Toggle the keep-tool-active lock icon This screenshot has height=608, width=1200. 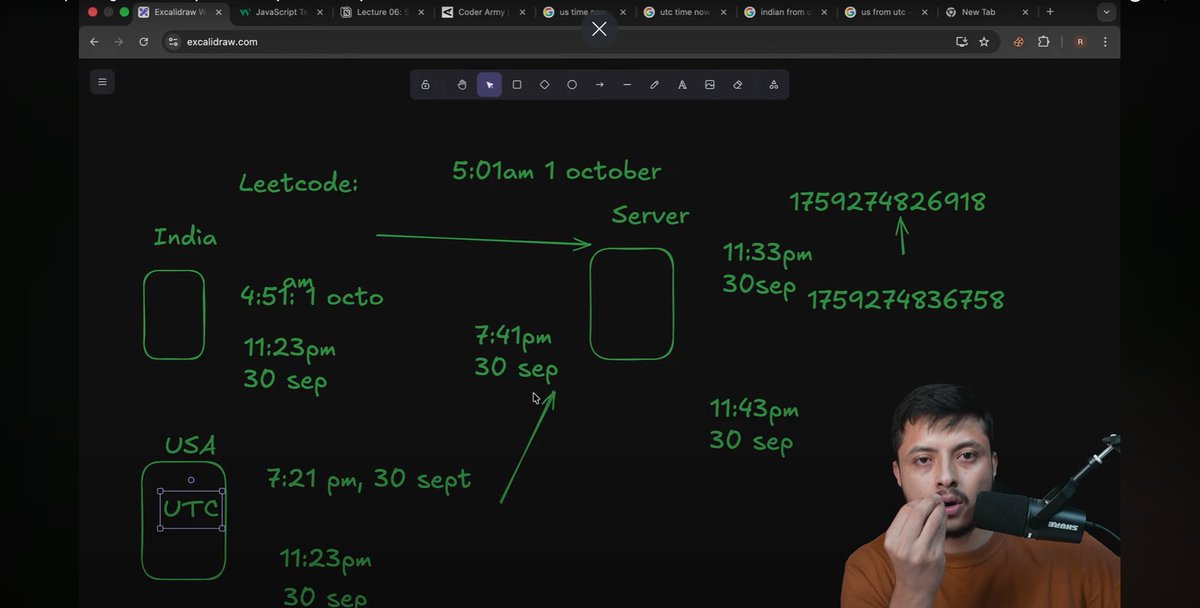[425, 85]
